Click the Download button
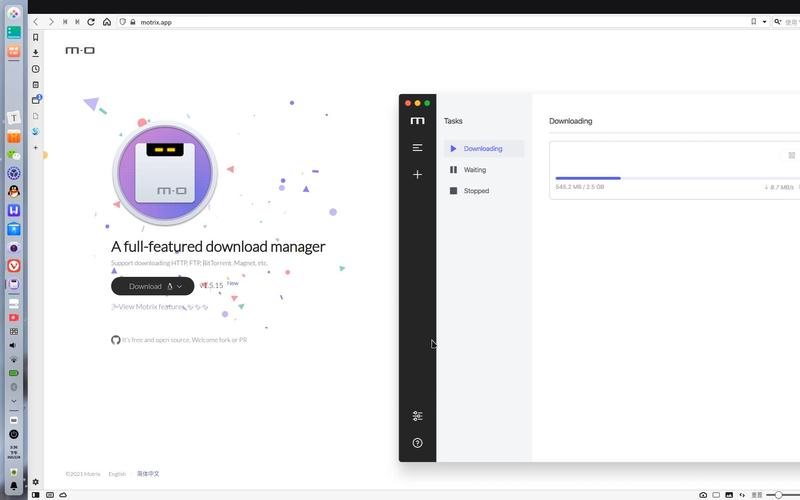 pyautogui.click(x=153, y=286)
